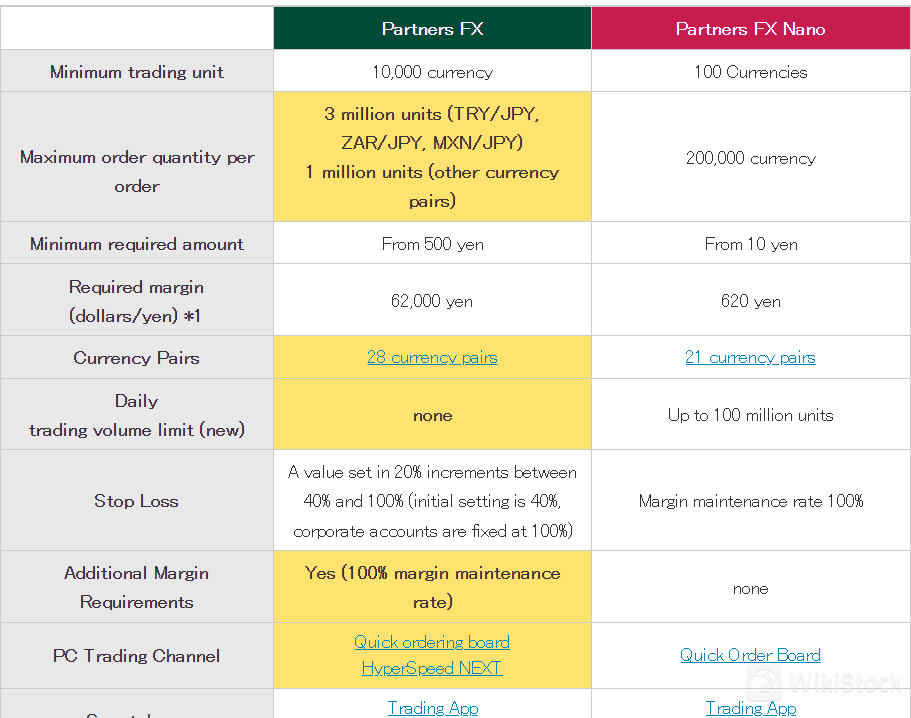Click the 'Yes (100% margin maintenance rate)' cell
Viewport: 911px width, 718px height.
coord(432,587)
